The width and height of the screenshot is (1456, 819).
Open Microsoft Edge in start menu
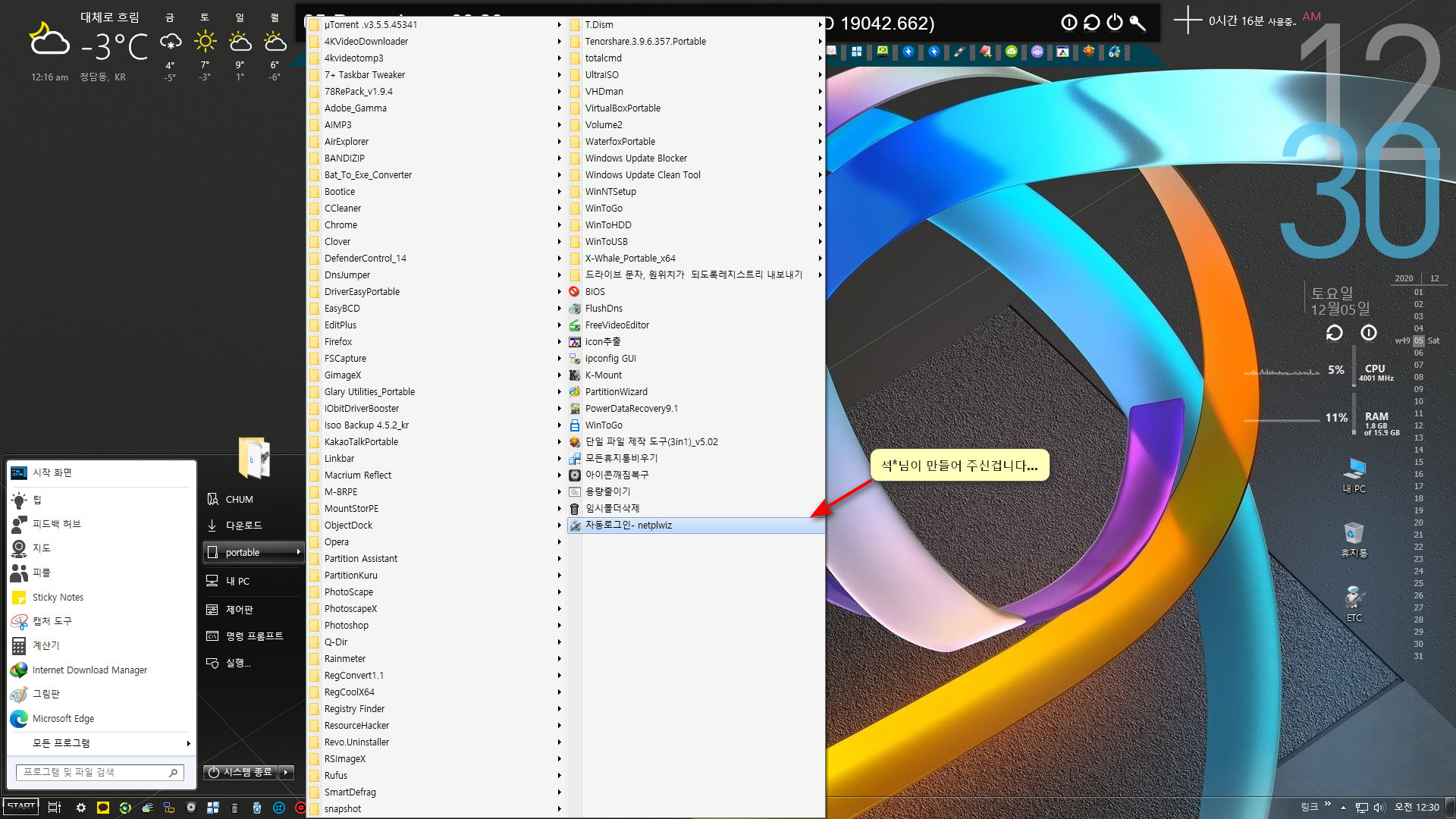pyautogui.click(x=100, y=719)
